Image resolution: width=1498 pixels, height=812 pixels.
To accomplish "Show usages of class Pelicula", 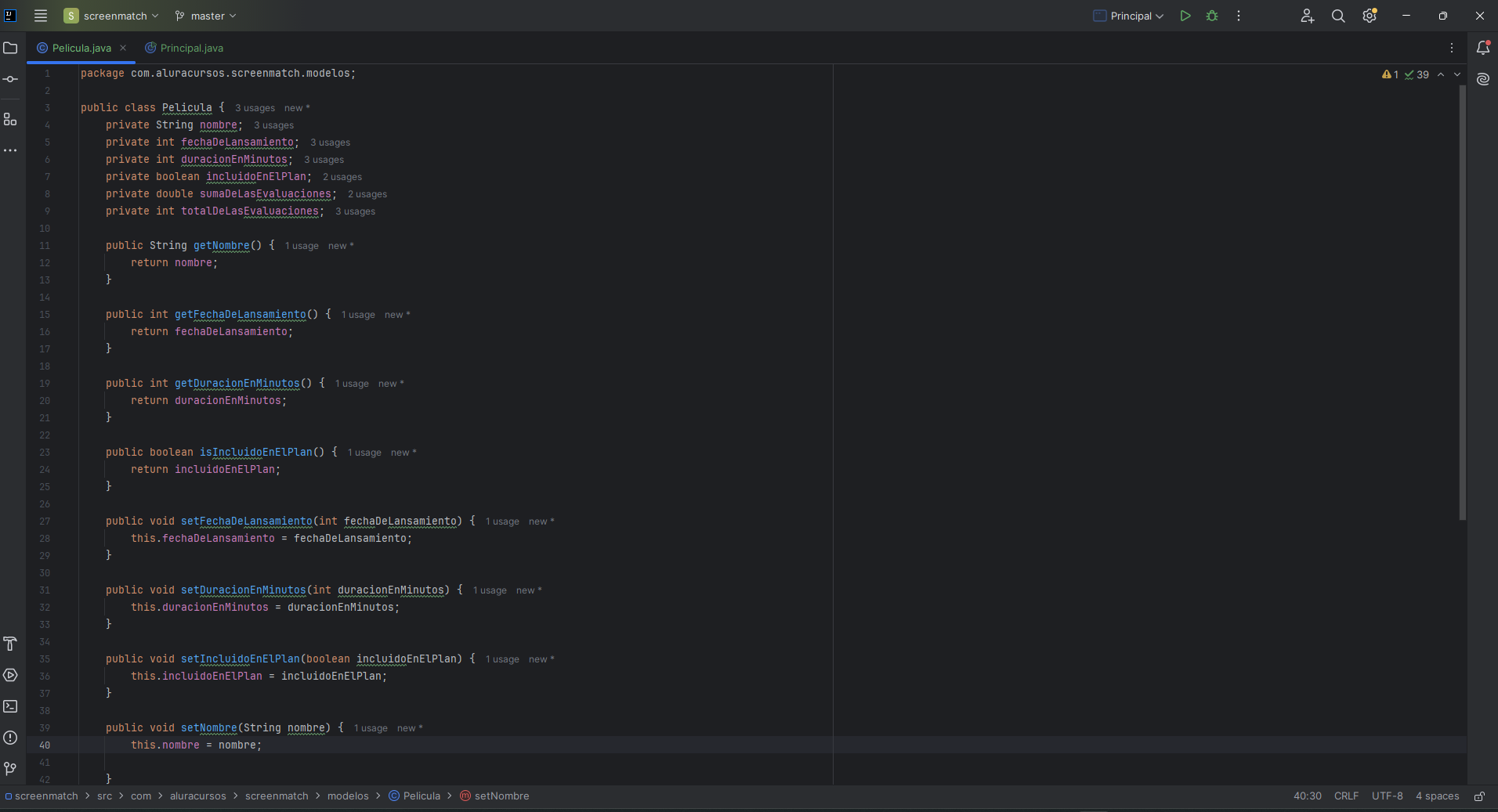I will pyautogui.click(x=255, y=108).
